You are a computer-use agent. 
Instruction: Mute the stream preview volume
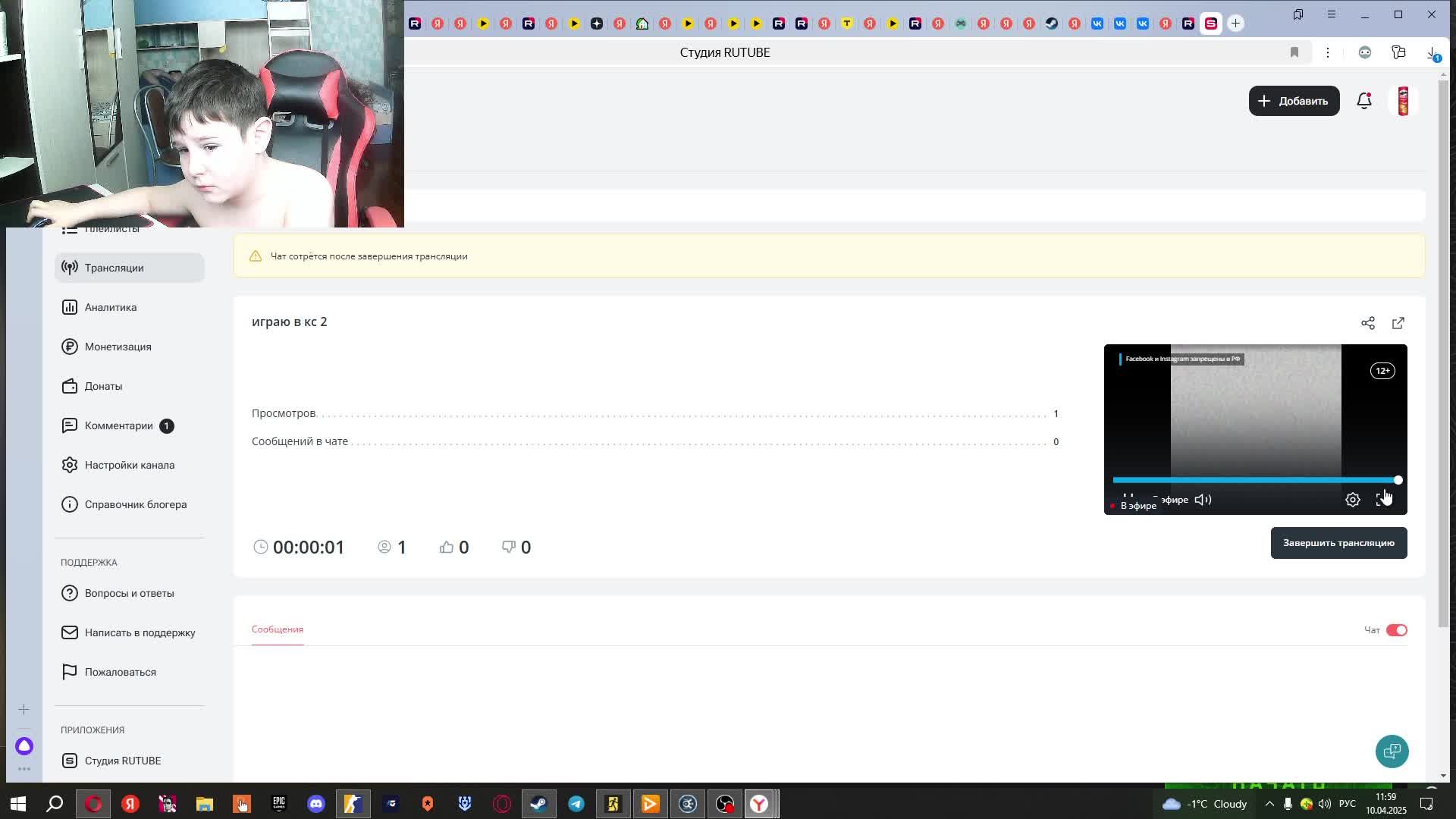(x=1203, y=500)
